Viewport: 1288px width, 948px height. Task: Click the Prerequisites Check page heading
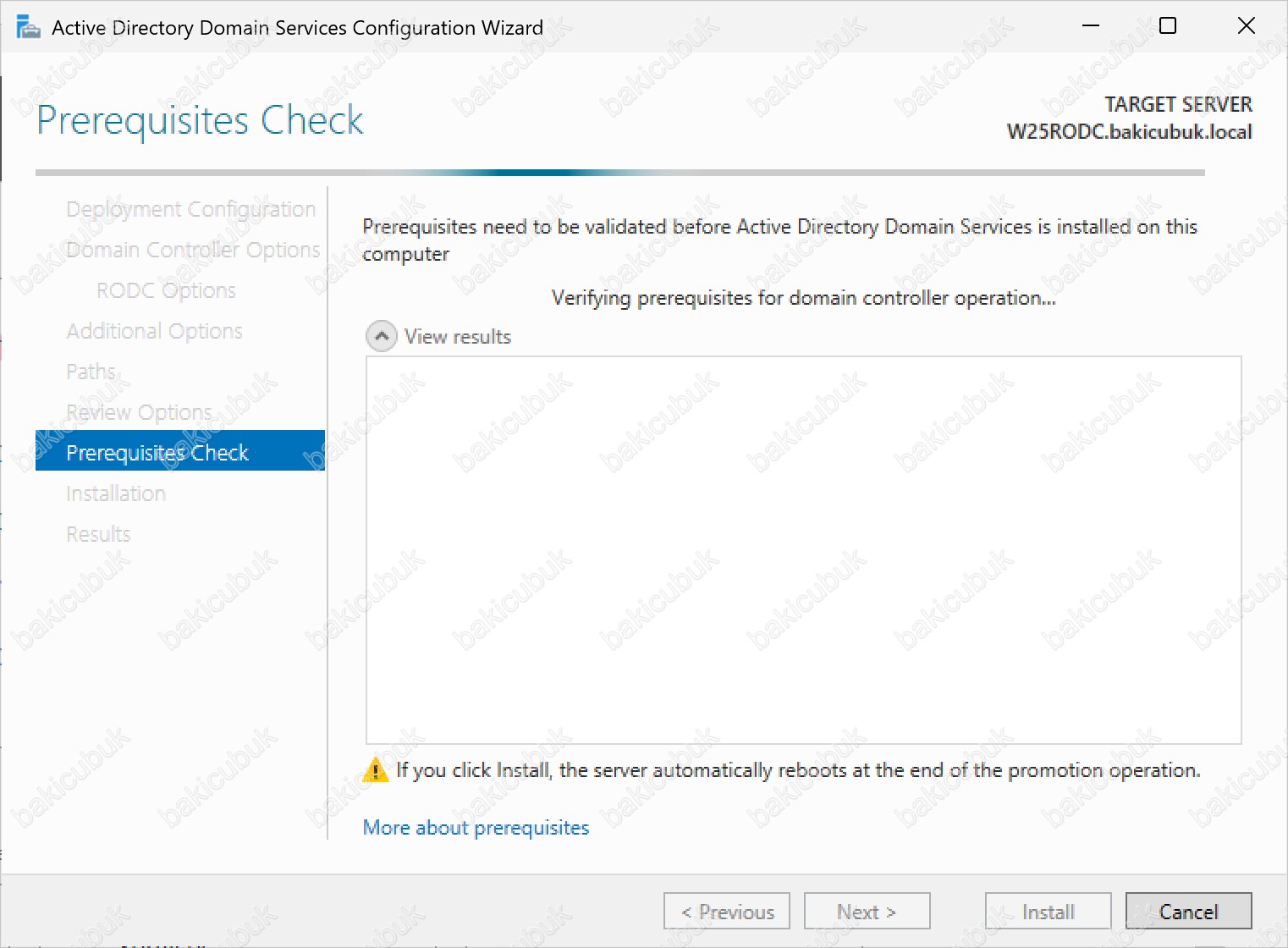(x=200, y=120)
